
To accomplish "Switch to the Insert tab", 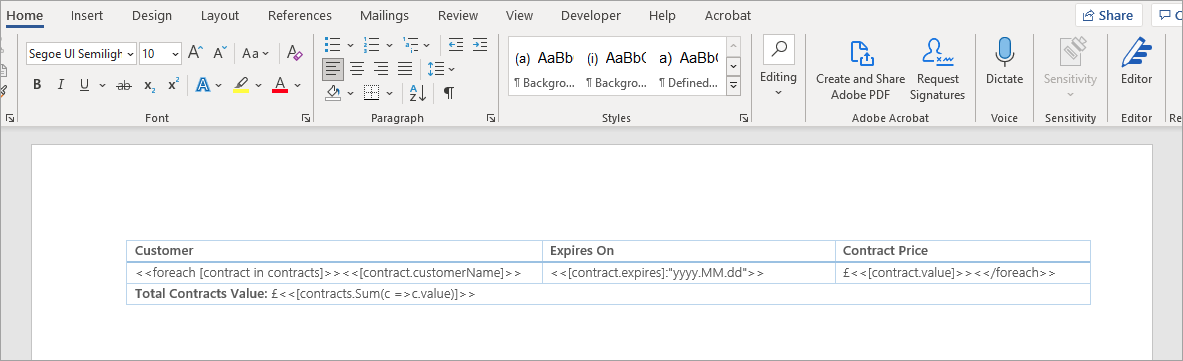I will (88, 15).
